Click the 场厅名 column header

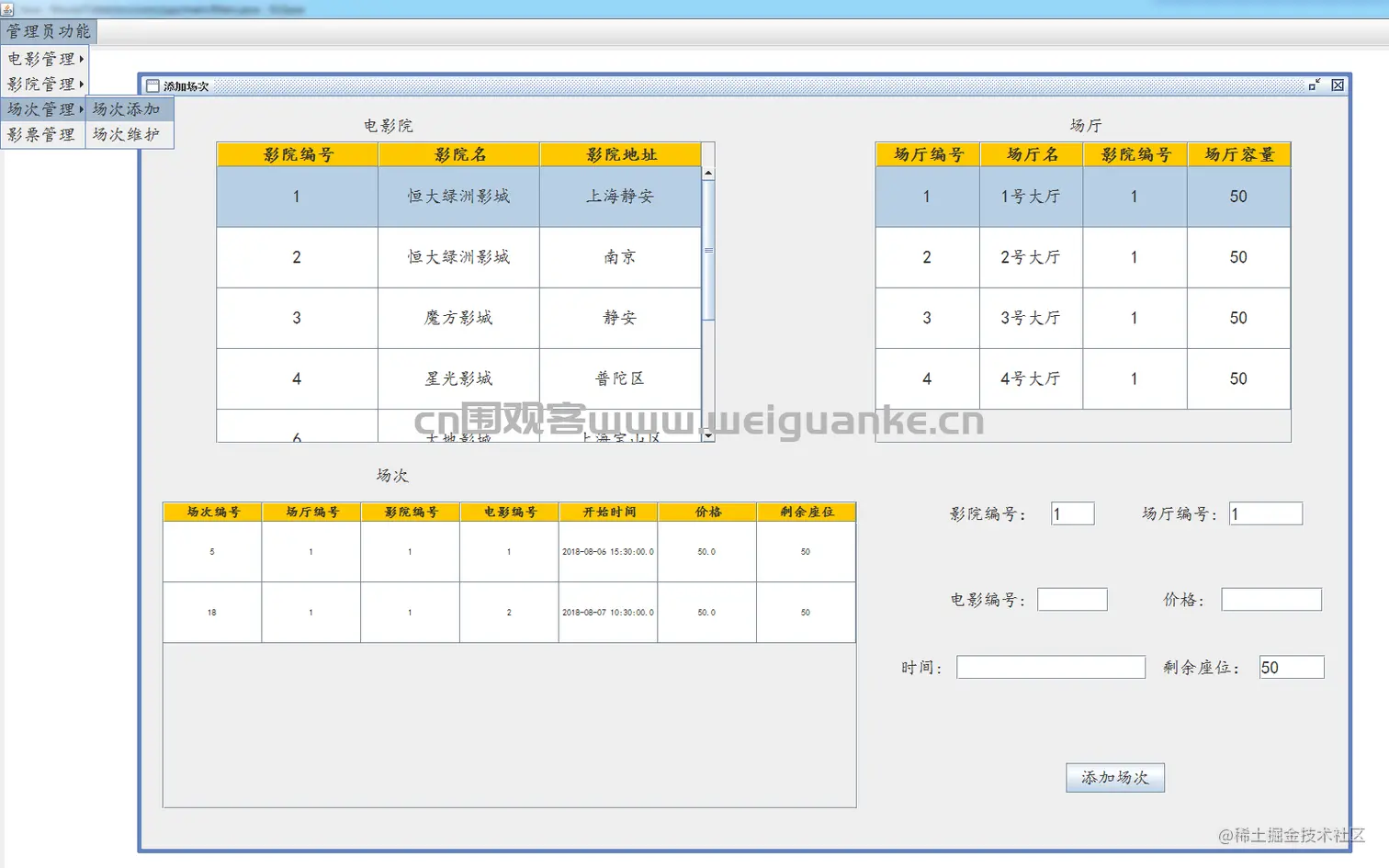[x=1032, y=154]
